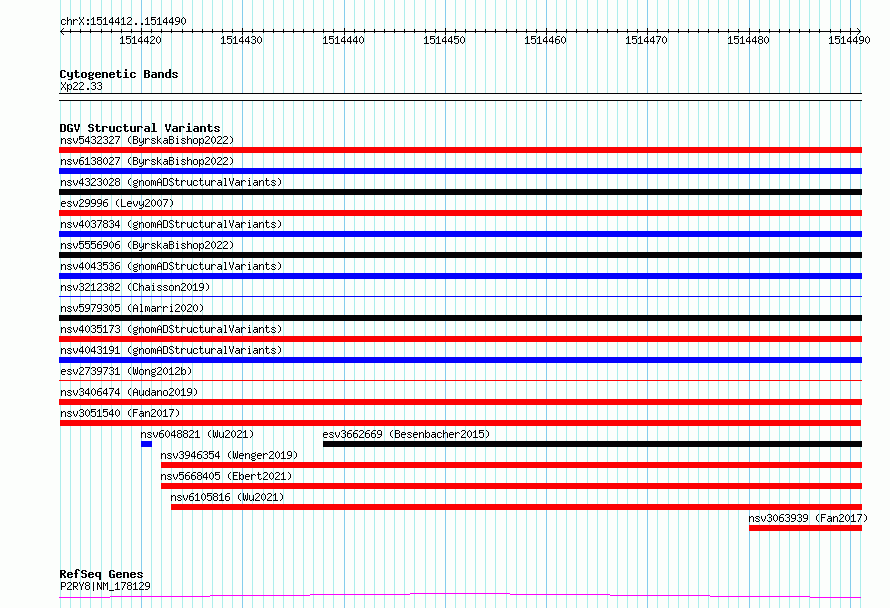Click the red bar for nsv4035173
Image resolution: width=890 pixels, height=608 pixels.
[x=460, y=339]
